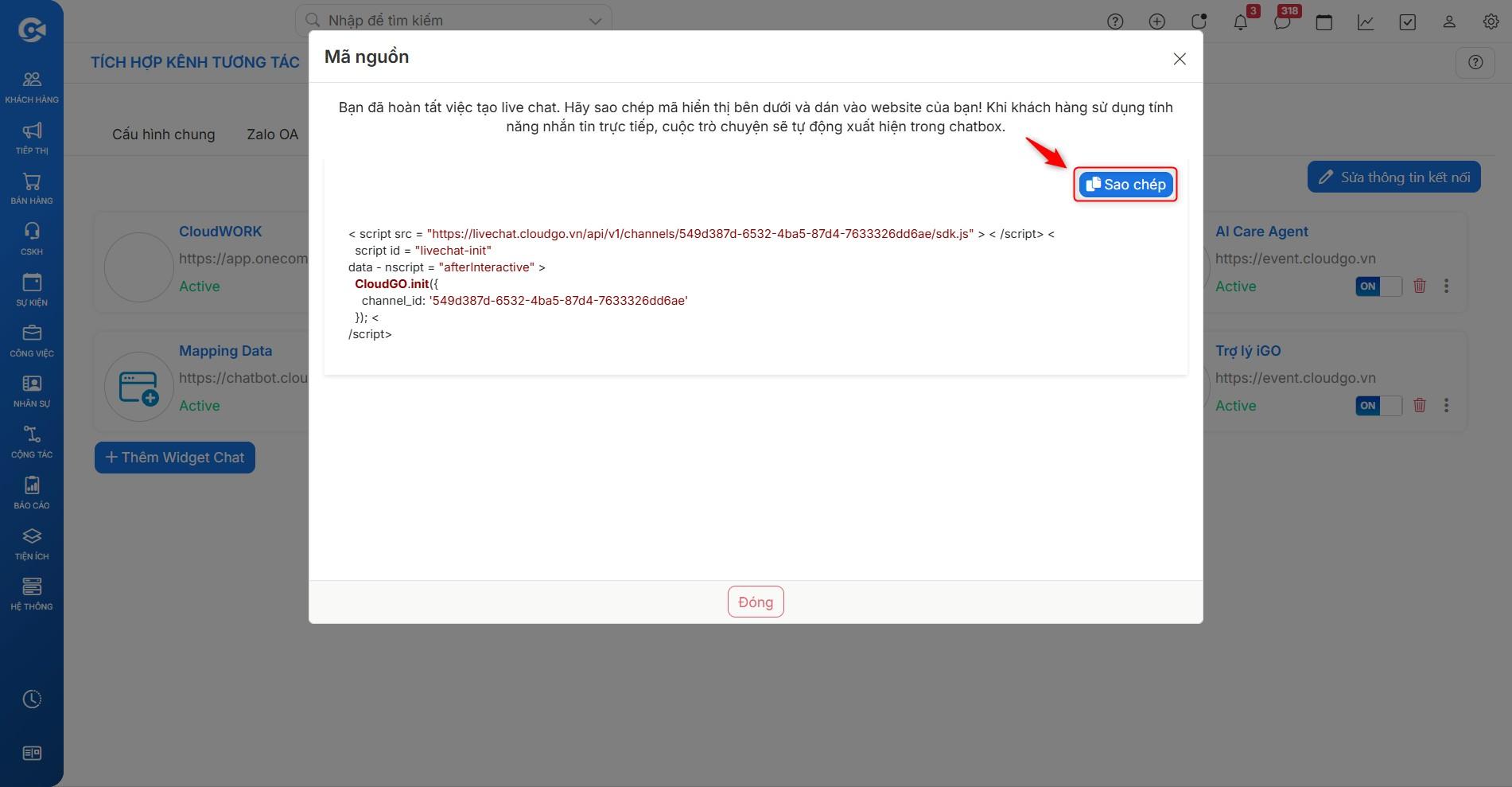This screenshot has height=787, width=1512.
Task: Open the Trợ lý iGO widget title
Action: [1248, 351]
